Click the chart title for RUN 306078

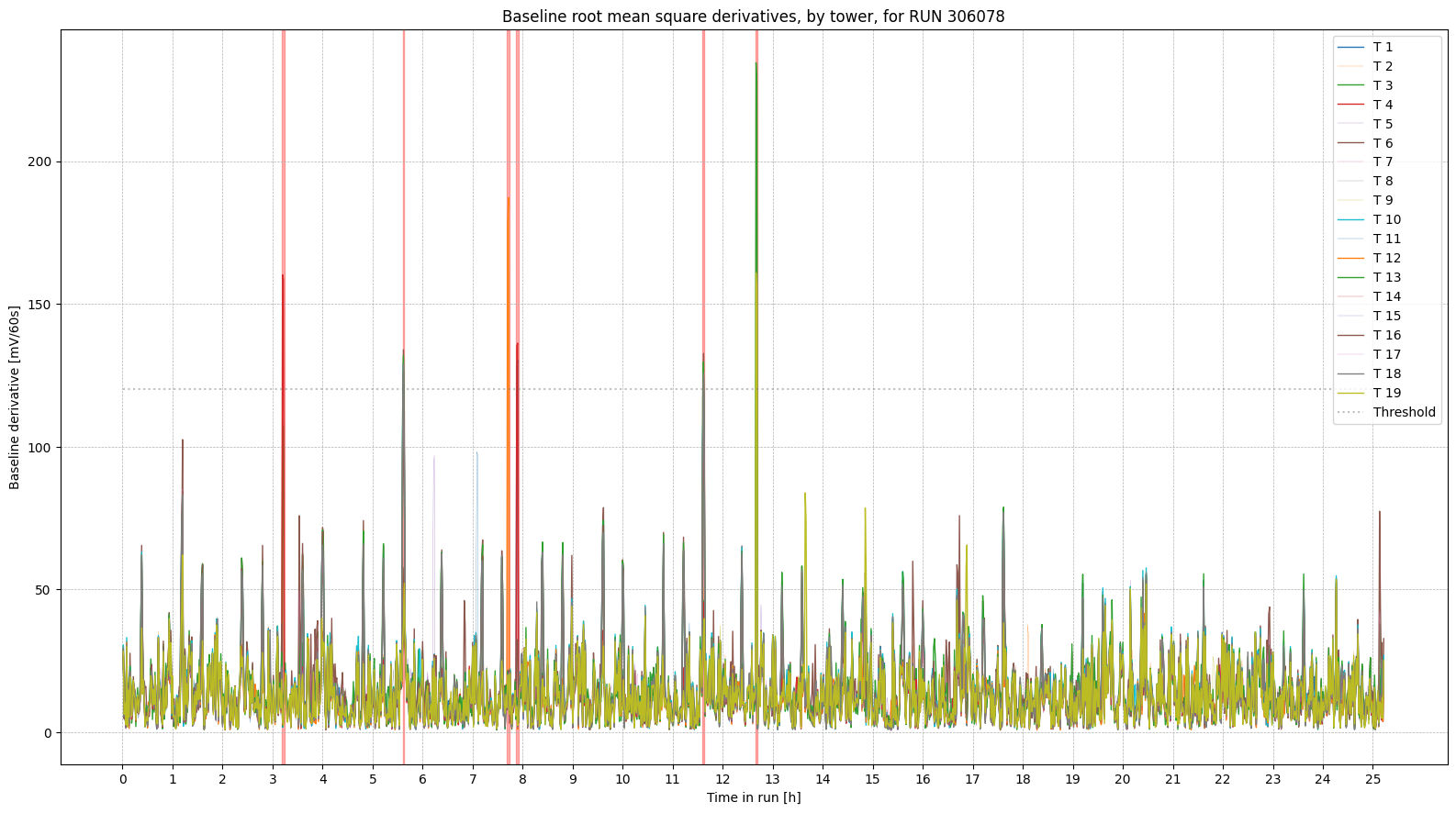(x=753, y=17)
